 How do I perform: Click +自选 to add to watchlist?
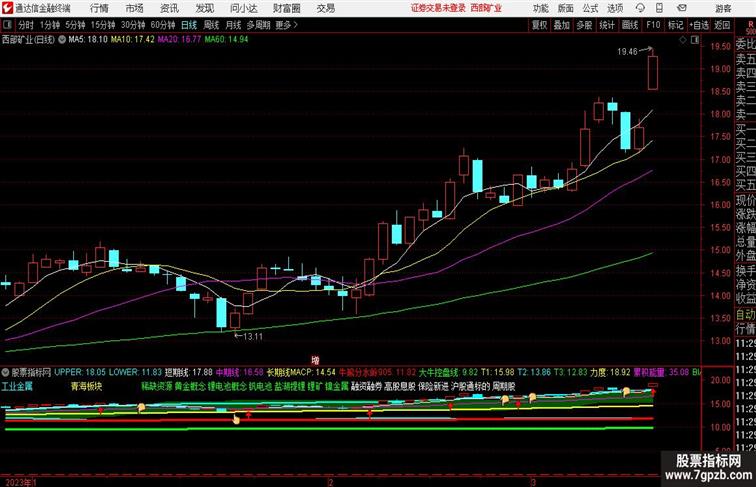[x=699, y=25]
